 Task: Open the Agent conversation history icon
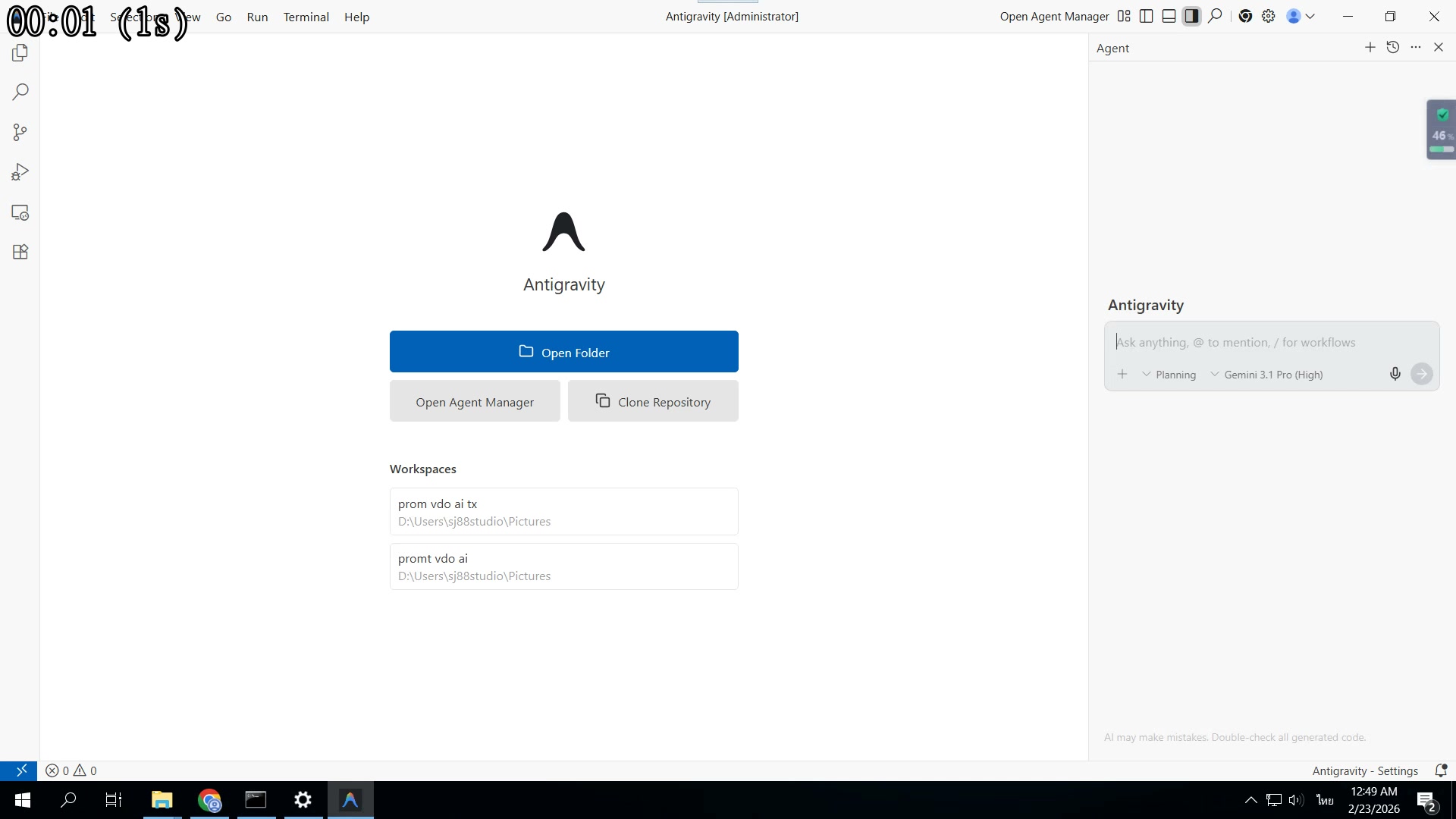click(1393, 47)
